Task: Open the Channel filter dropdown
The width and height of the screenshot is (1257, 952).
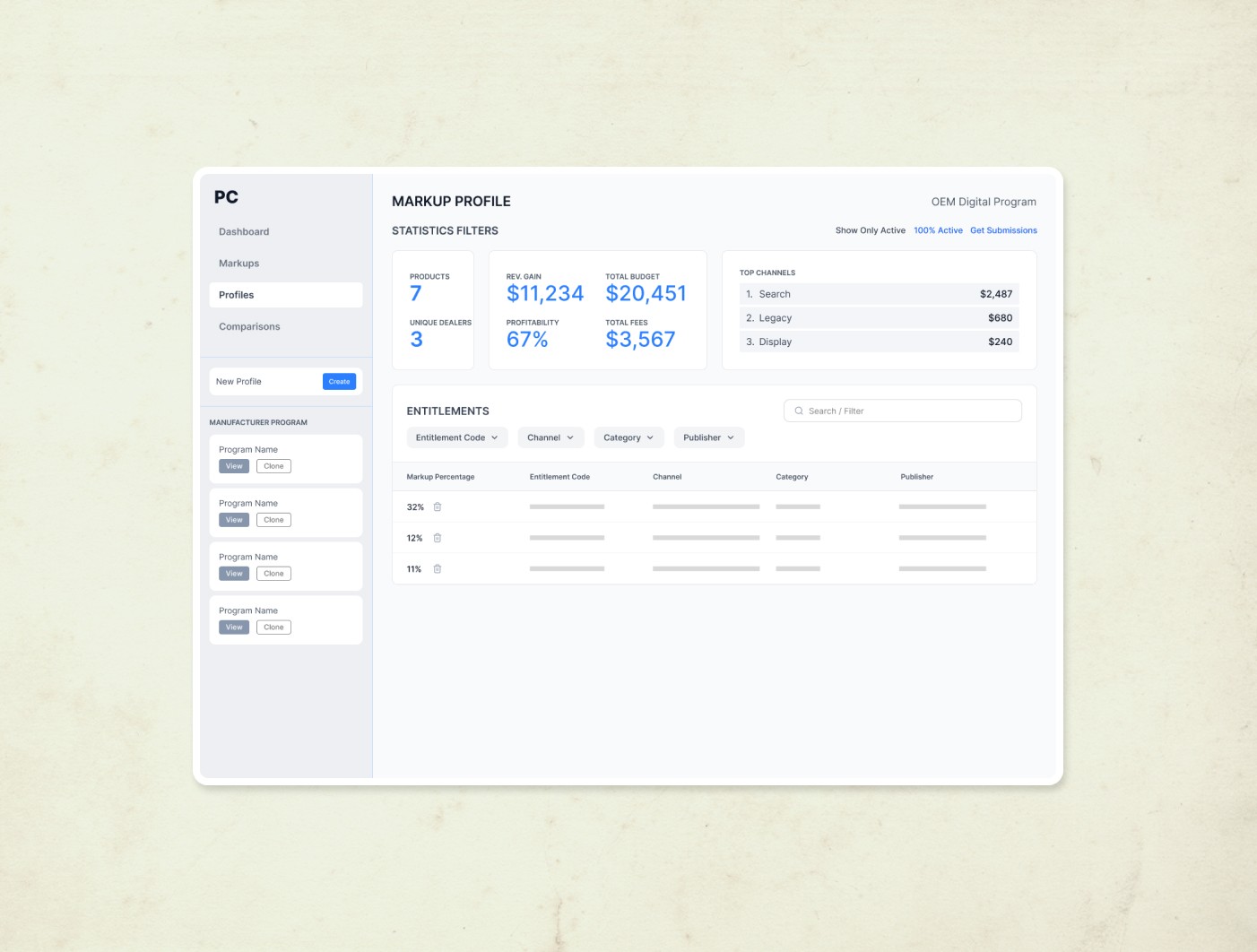Action: (550, 437)
